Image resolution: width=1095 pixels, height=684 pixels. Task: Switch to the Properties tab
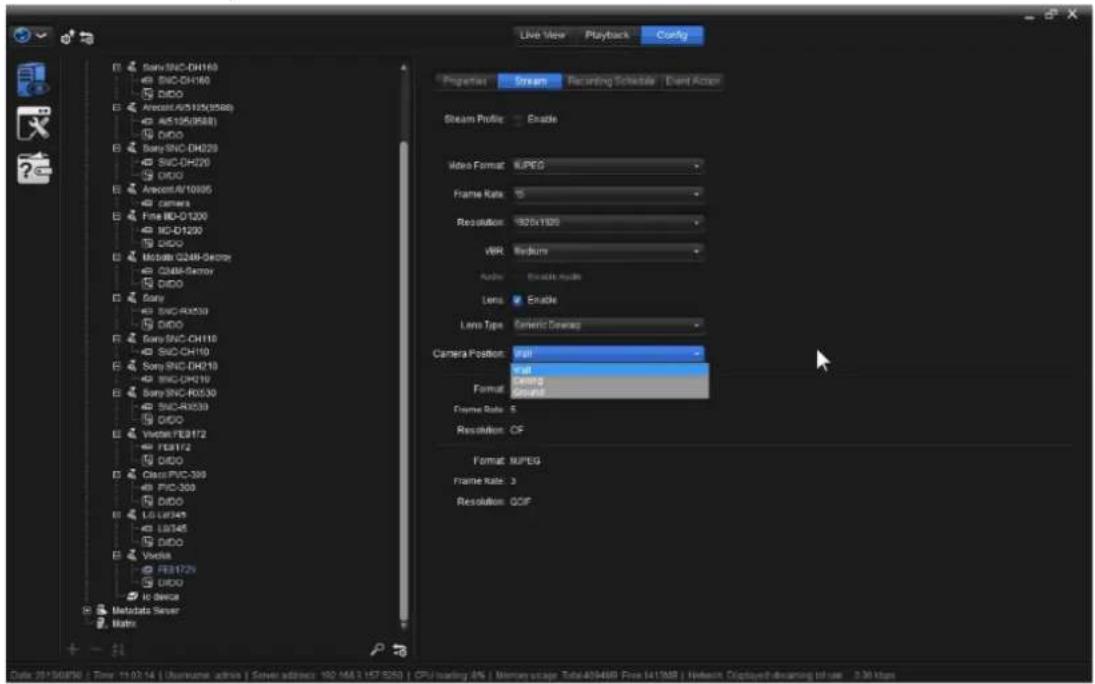click(465, 81)
